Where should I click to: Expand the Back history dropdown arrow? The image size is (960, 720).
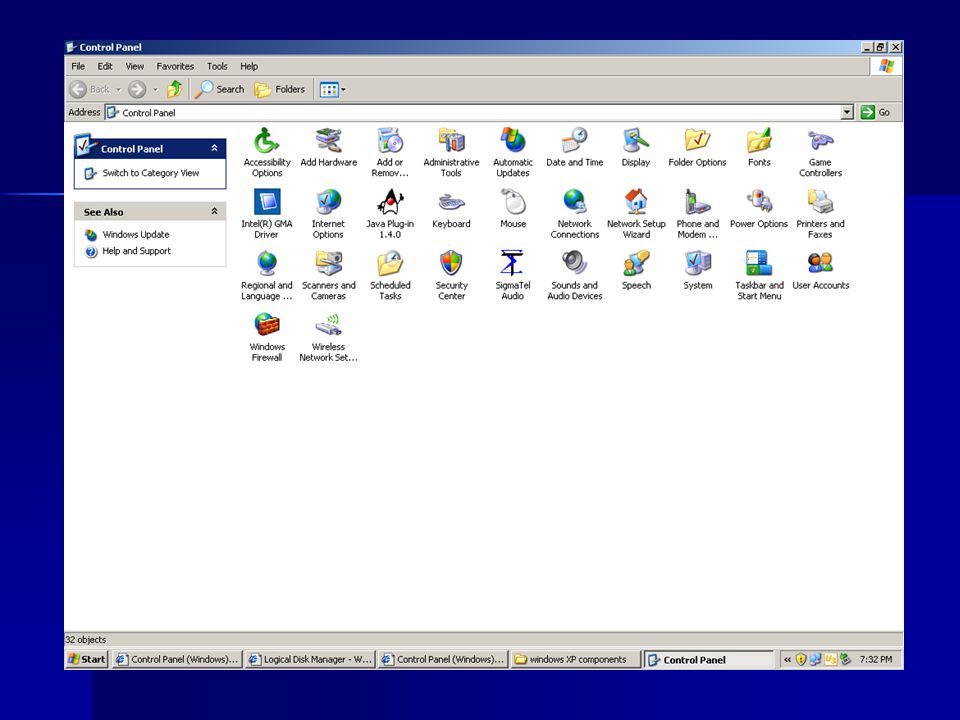click(x=119, y=89)
